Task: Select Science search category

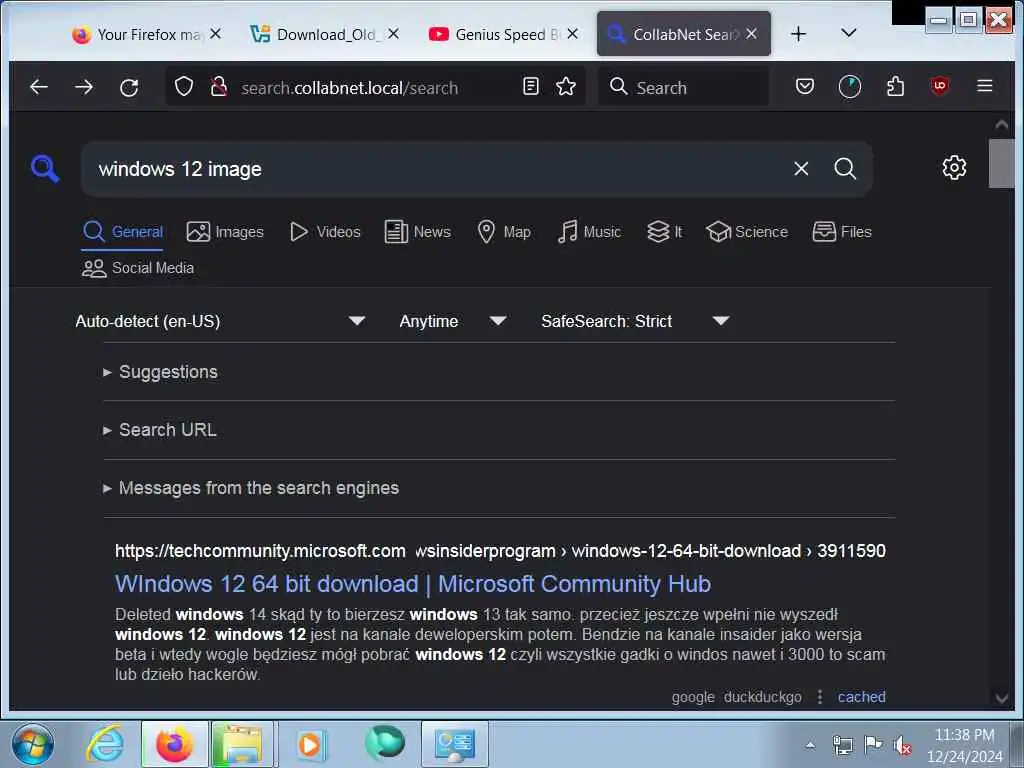Action: point(746,232)
